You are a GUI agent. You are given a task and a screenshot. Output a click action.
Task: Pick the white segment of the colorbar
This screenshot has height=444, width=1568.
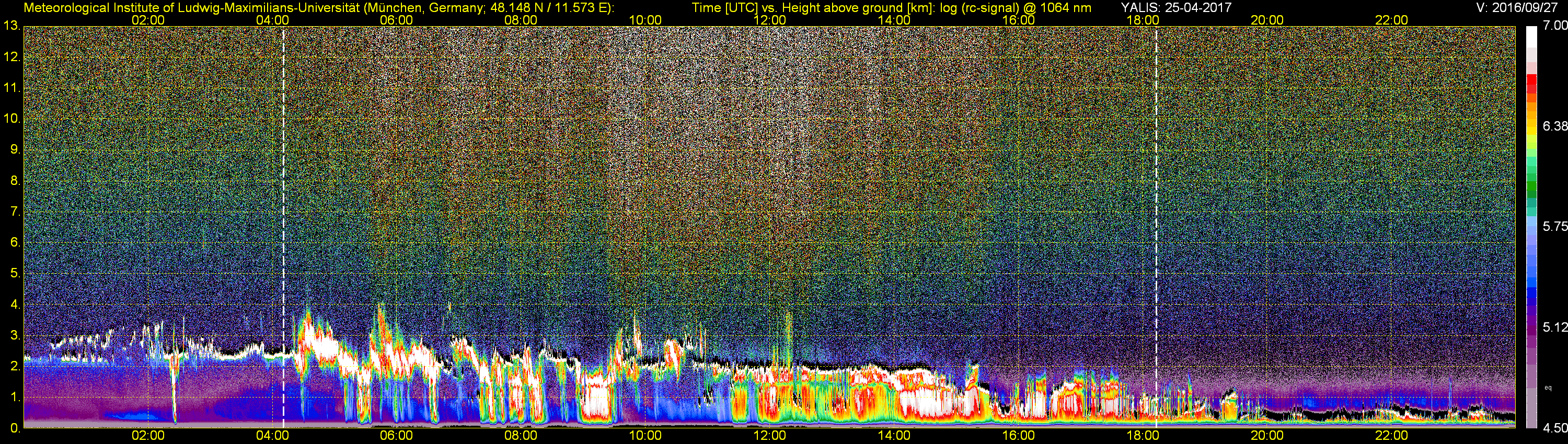[x=1531, y=37]
